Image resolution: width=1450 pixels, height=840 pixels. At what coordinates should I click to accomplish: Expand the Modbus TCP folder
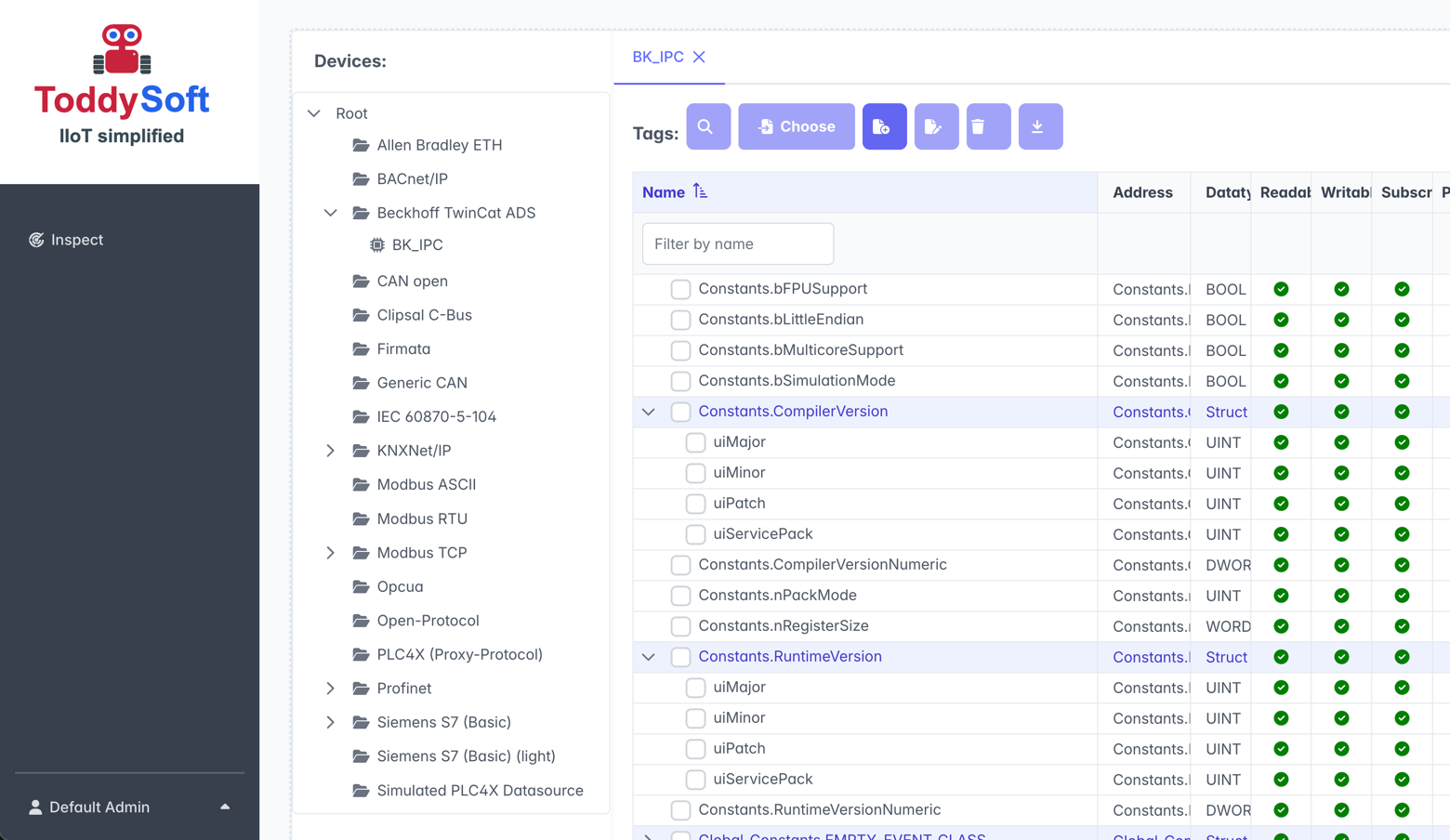click(330, 553)
